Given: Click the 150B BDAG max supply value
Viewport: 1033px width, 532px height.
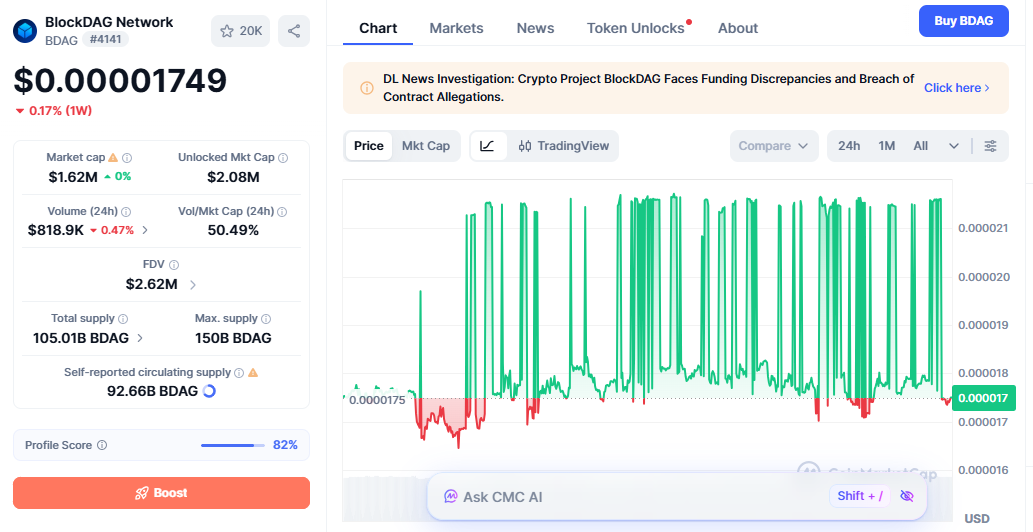Looking at the screenshot, I should click(x=233, y=338).
